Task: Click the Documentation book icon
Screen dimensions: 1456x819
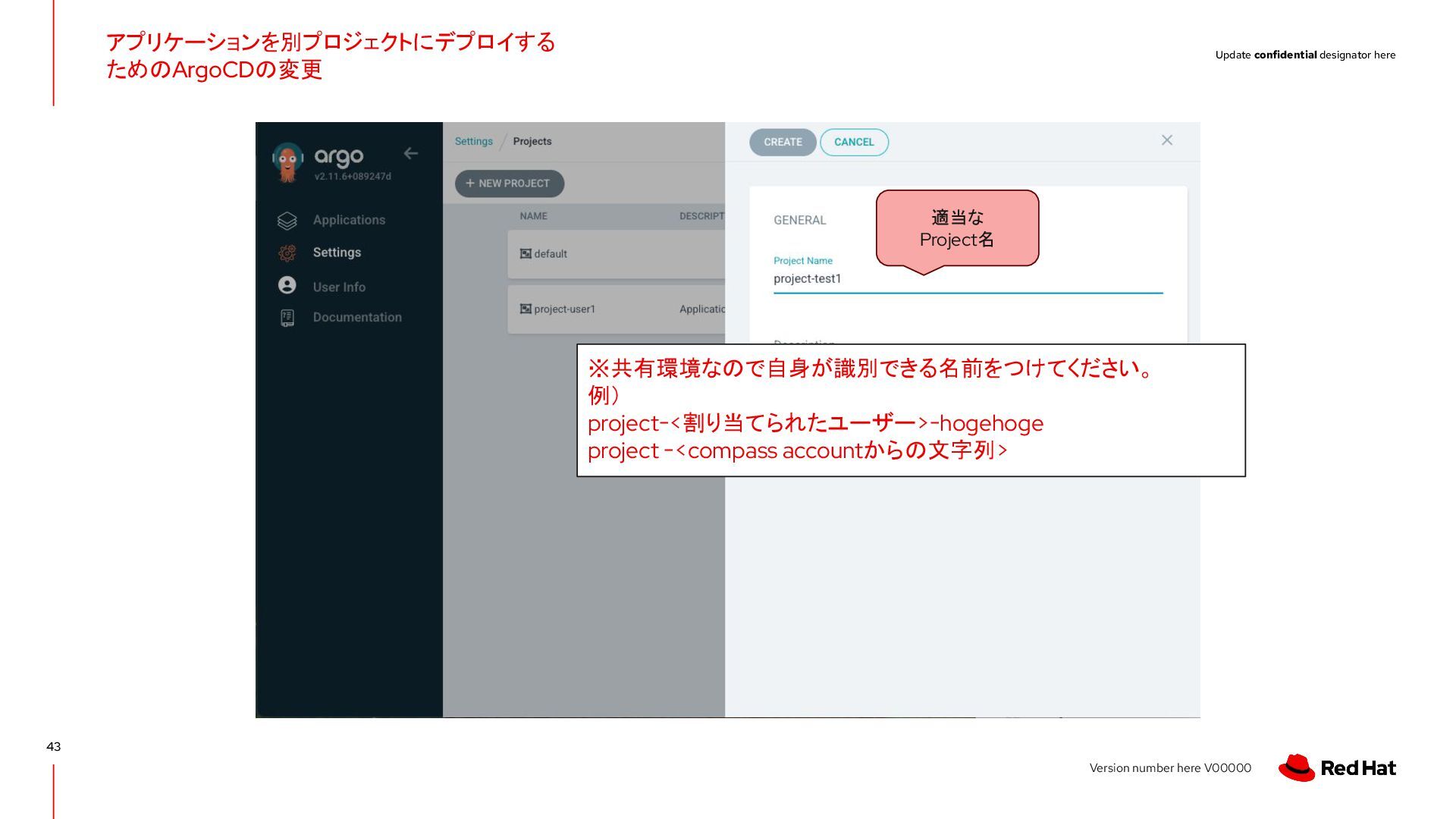Action: tap(287, 318)
